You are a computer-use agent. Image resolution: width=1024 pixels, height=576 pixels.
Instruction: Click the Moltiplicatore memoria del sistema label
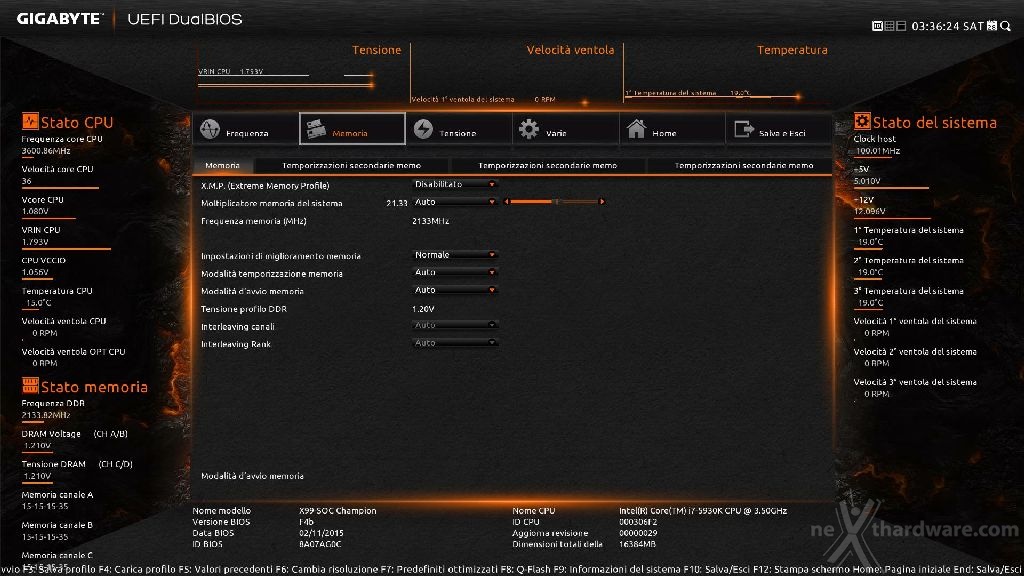coord(272,203)
